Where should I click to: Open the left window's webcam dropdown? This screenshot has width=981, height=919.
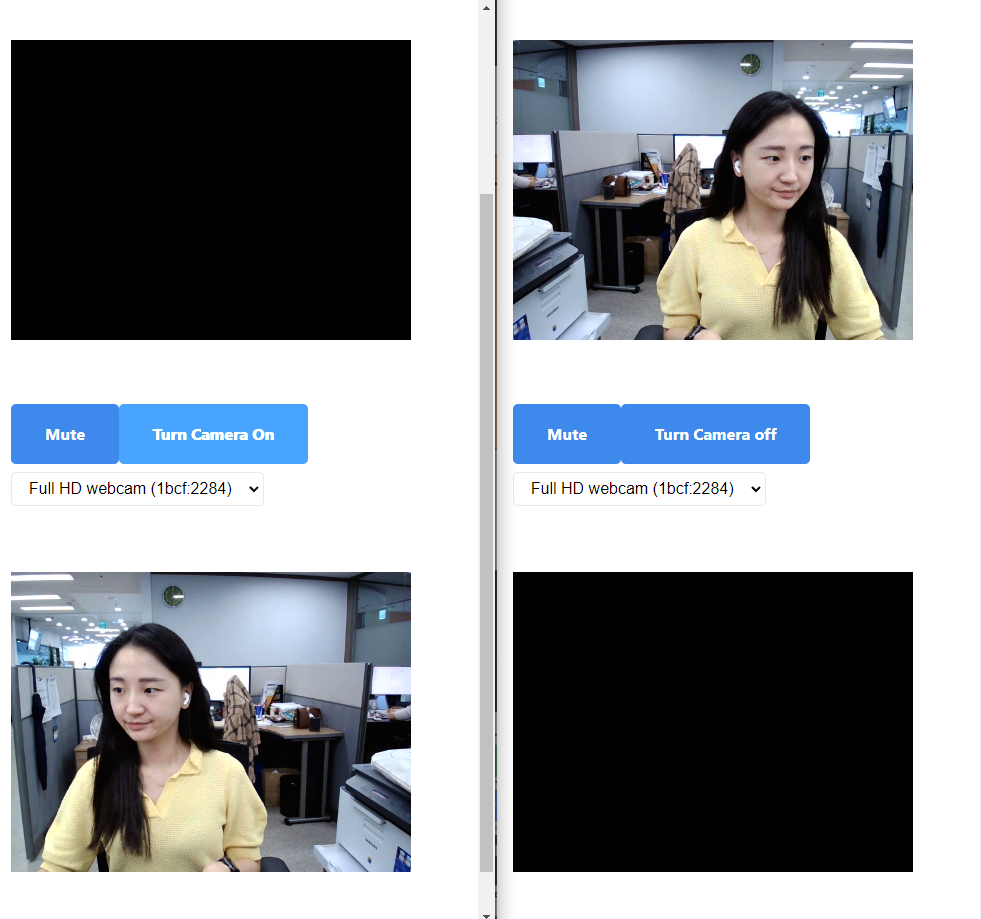click(138, 489)
